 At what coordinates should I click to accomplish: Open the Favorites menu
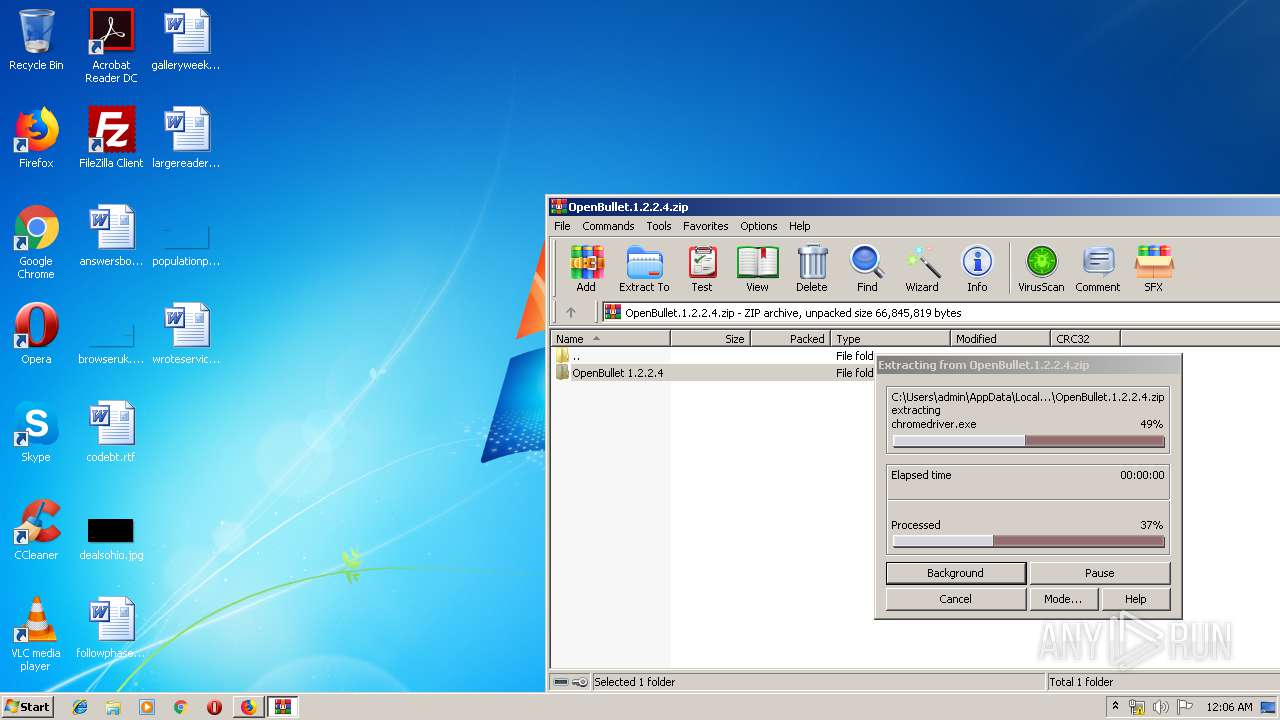[706, 226]
